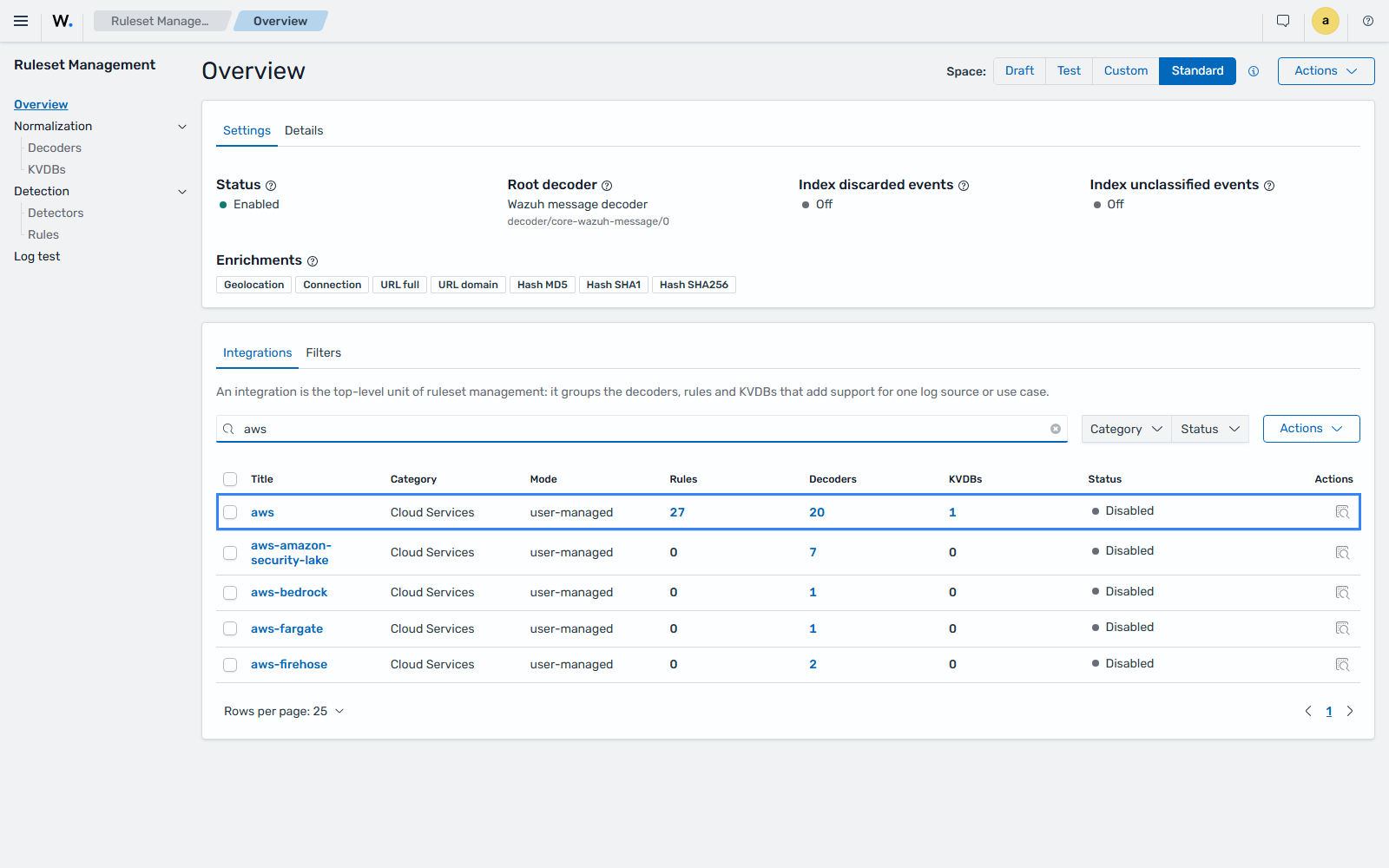Image resolution: width=1389 pixels, height=868 pixels.
Task: Open Detectors in the sidebar
Action: 56,214
